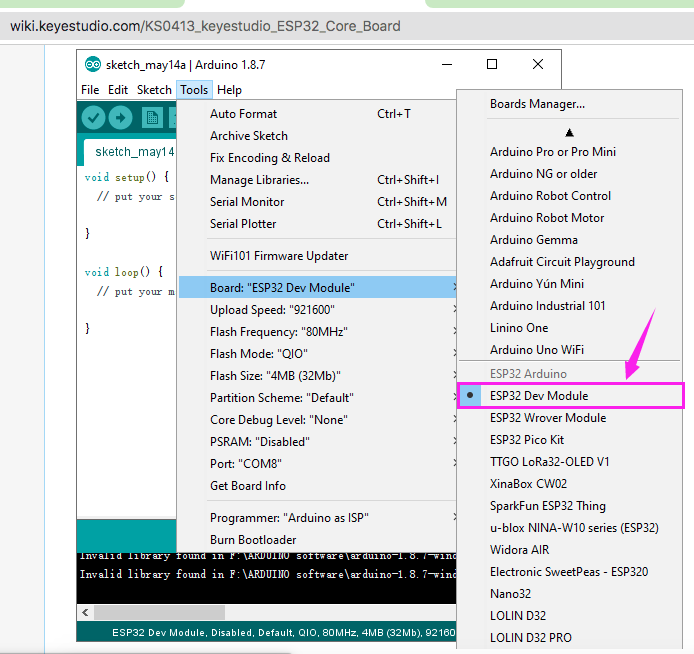Click Get Board Info
694x654 pixels.
point(317,486)
